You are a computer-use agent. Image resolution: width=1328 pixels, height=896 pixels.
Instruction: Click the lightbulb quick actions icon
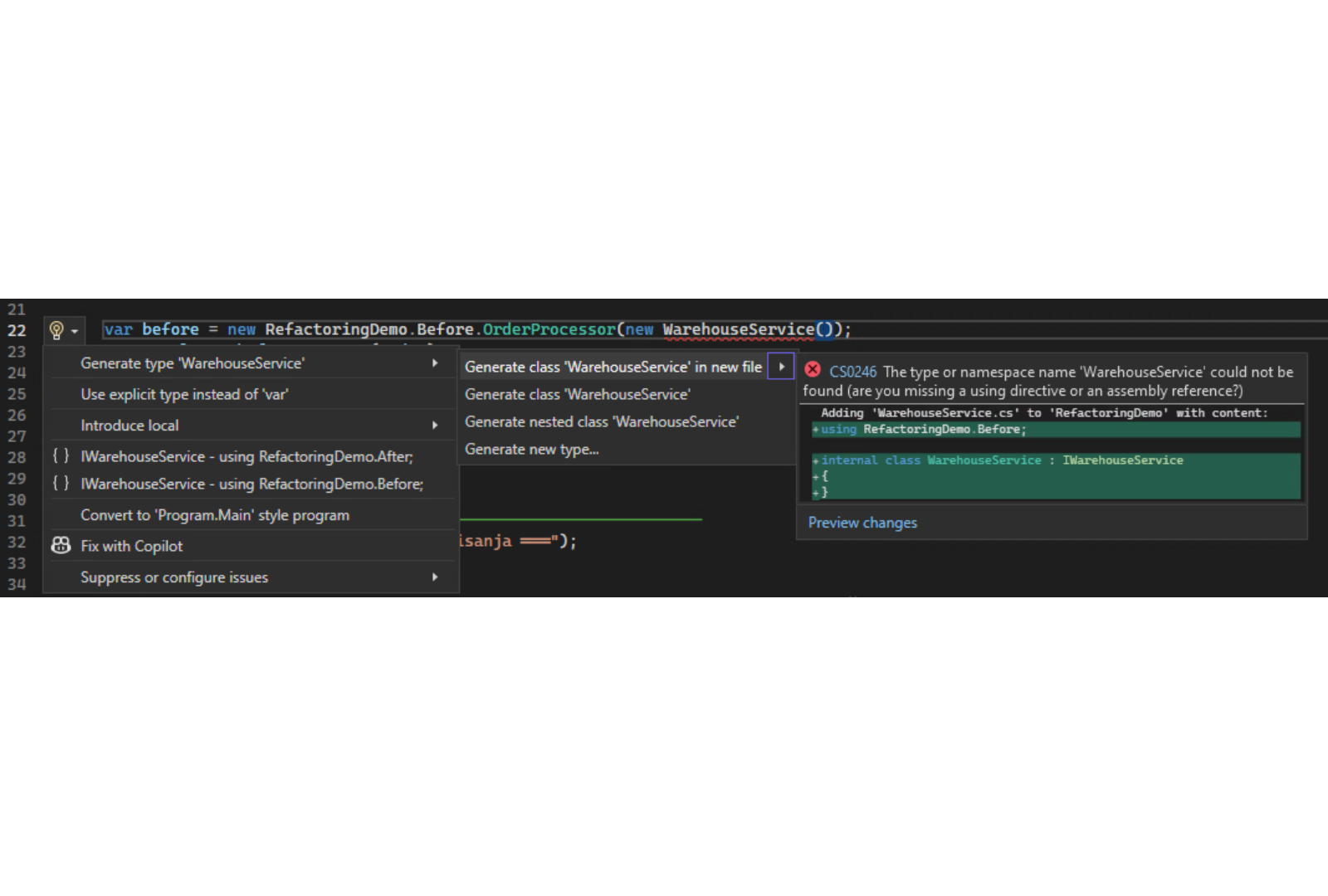coord(56,330)
